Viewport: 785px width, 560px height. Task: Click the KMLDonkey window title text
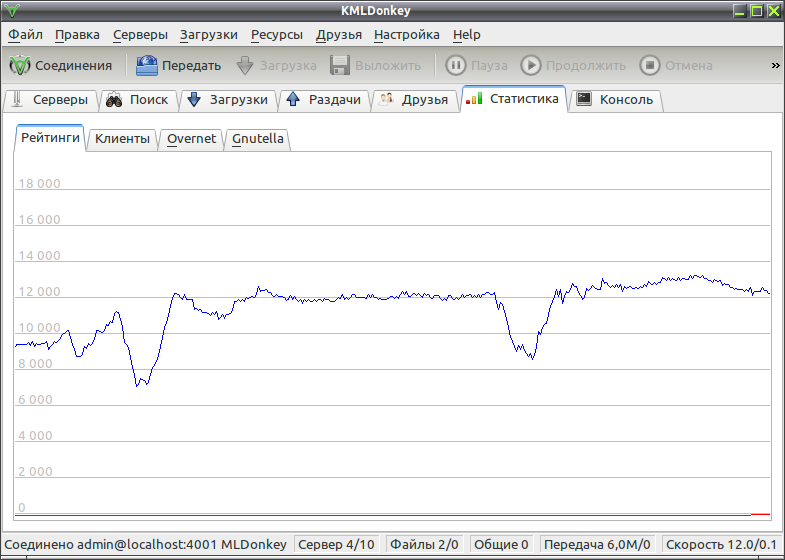click(x=375, y=11)
